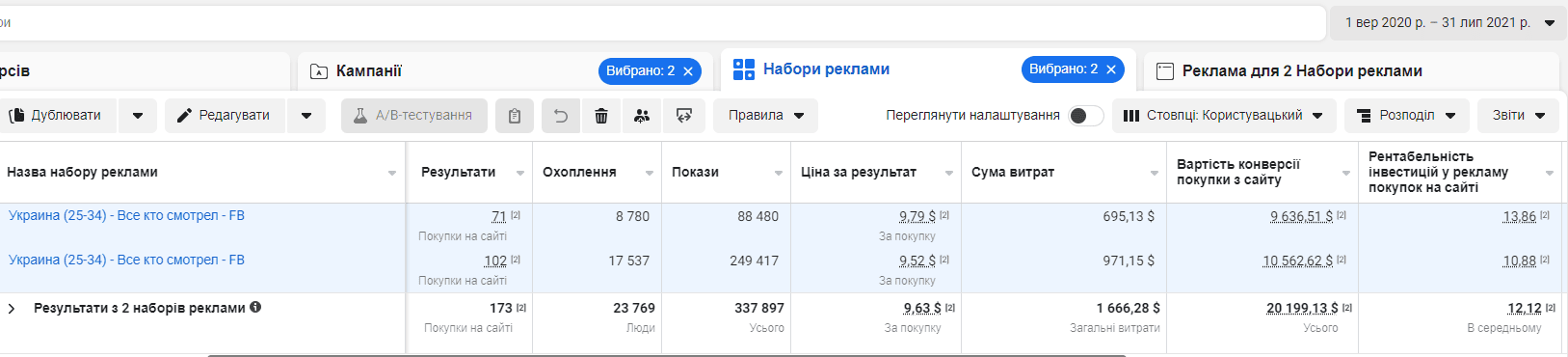
Task: Click the Редагувати button
Action: [225, 116]
